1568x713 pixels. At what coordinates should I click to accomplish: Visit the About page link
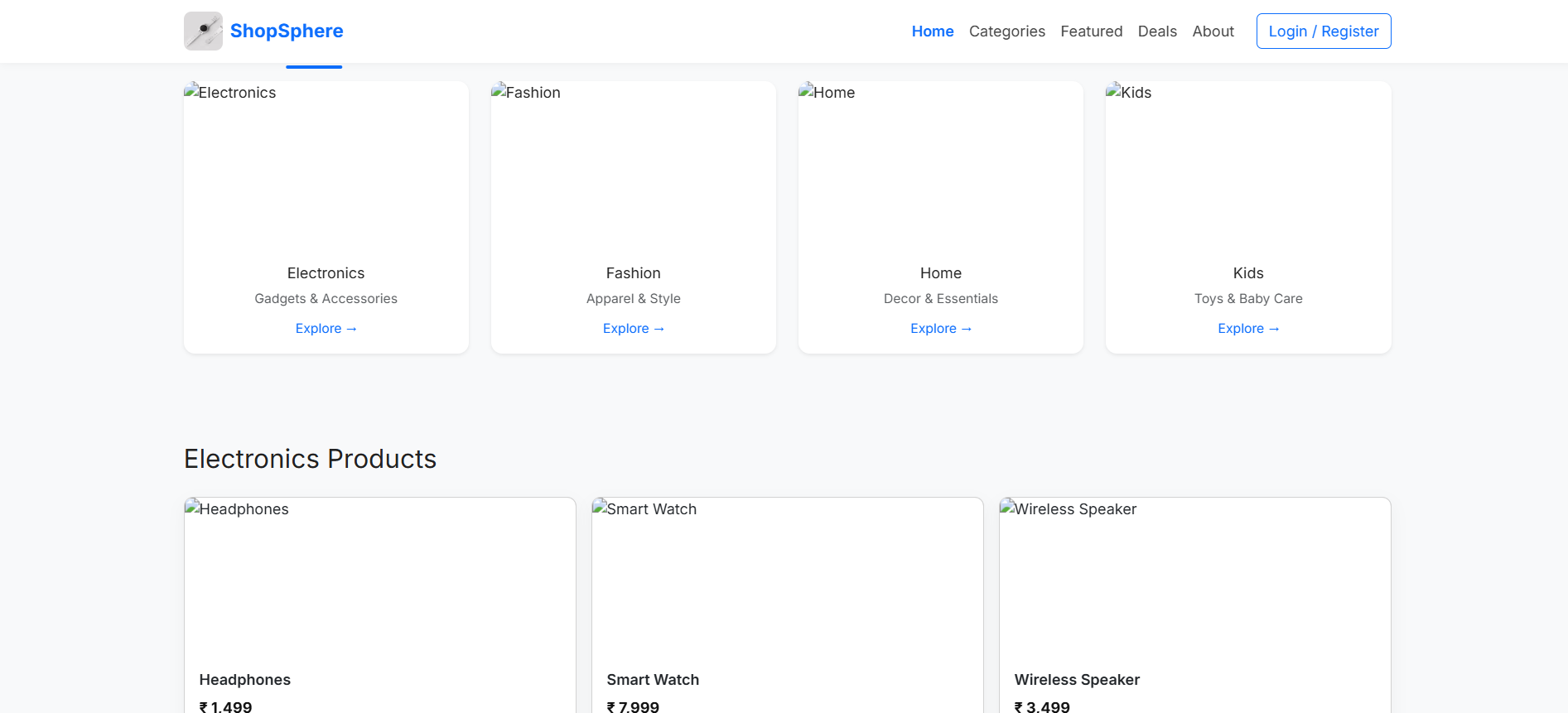coord(1213,31)
